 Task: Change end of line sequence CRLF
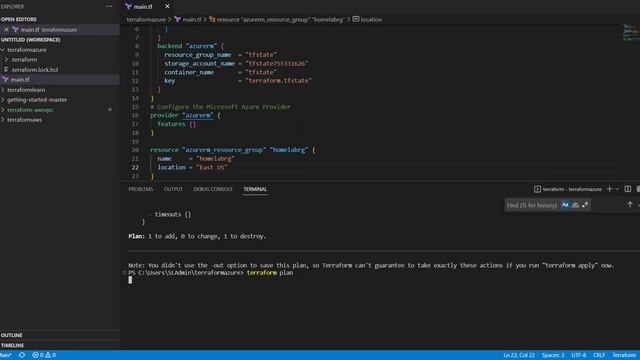[x=599, y=355]
